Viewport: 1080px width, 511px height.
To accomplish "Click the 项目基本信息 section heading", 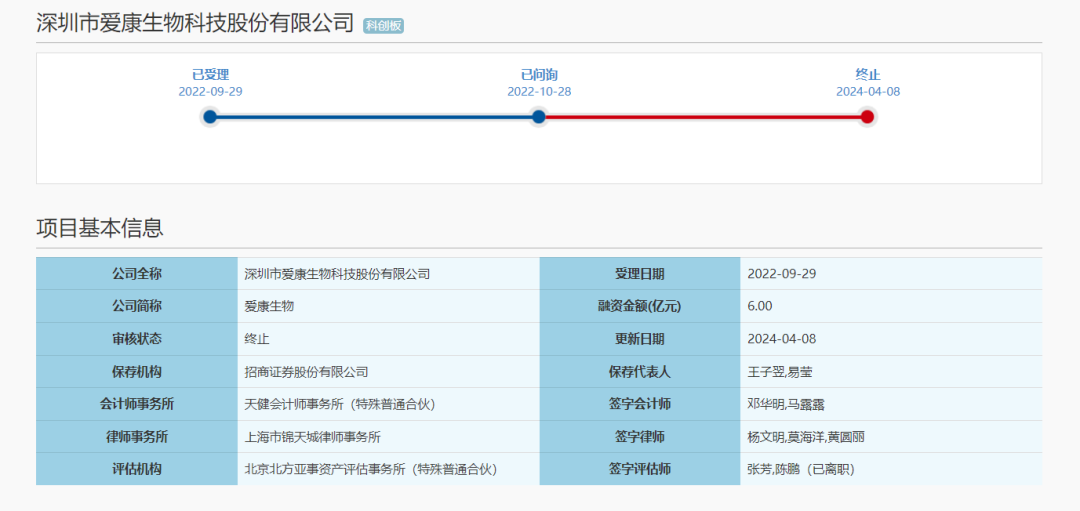I will [x=100, y=228].
